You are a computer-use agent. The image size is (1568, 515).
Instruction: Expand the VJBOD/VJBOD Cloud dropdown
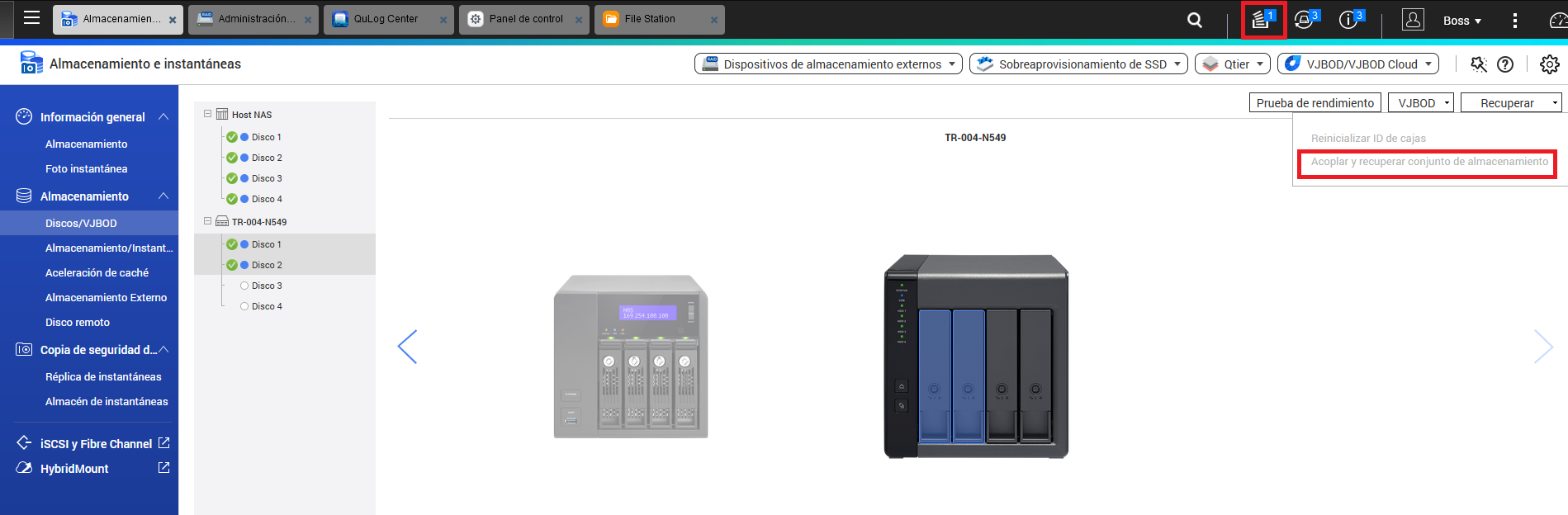tap(1357, 64)
